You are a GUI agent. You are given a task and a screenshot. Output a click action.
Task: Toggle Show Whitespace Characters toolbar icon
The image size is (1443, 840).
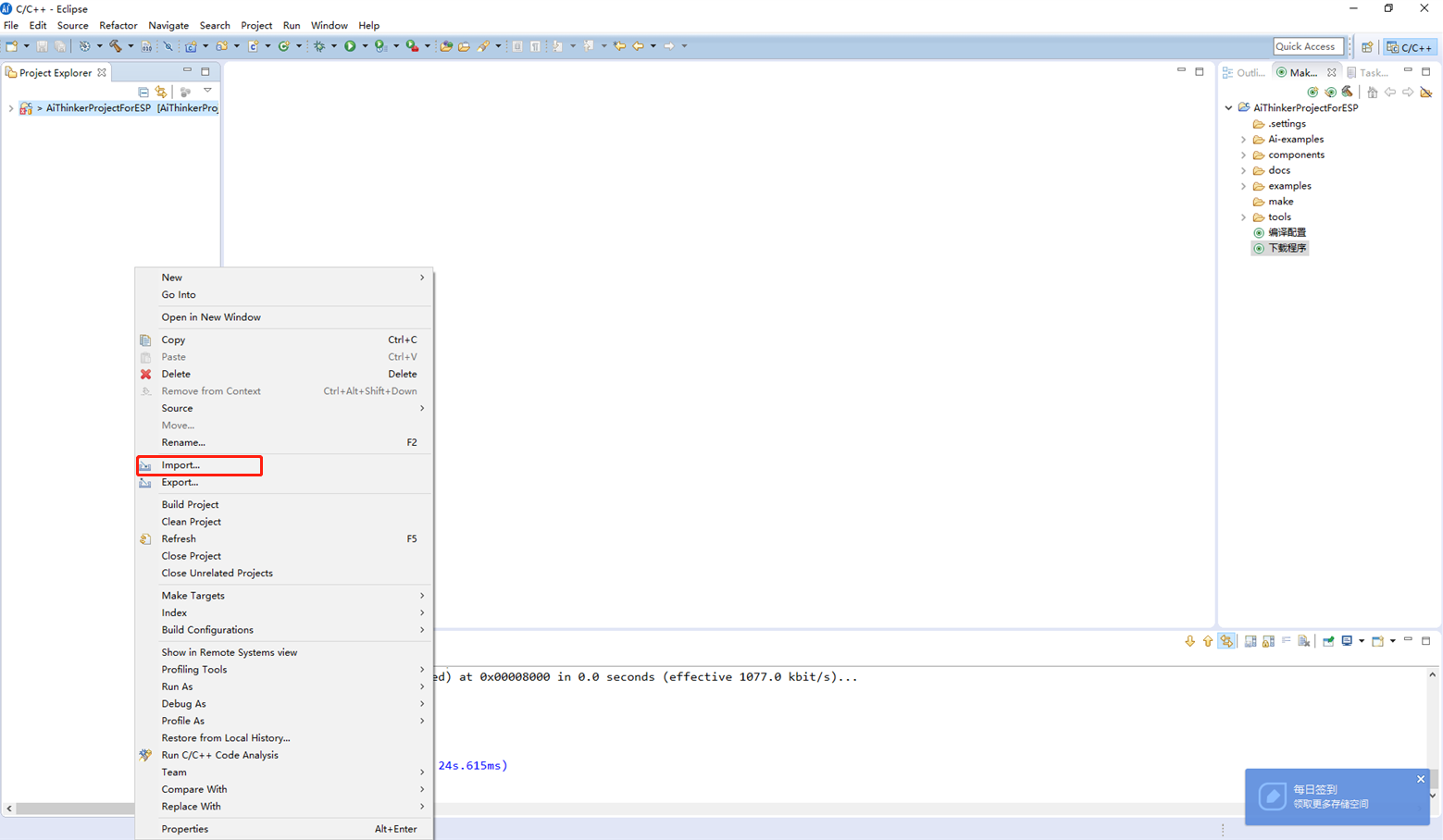point(535,45)
